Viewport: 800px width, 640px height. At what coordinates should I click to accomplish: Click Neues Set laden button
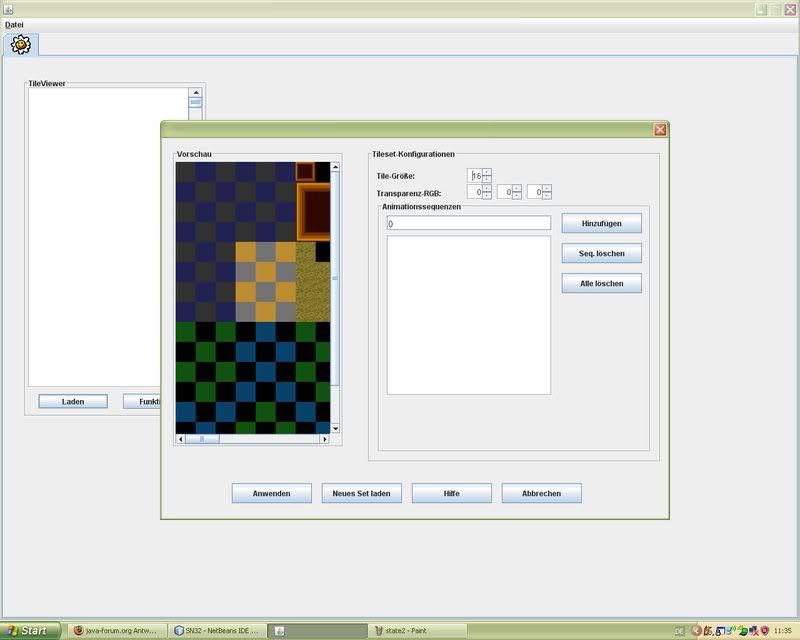361,494
